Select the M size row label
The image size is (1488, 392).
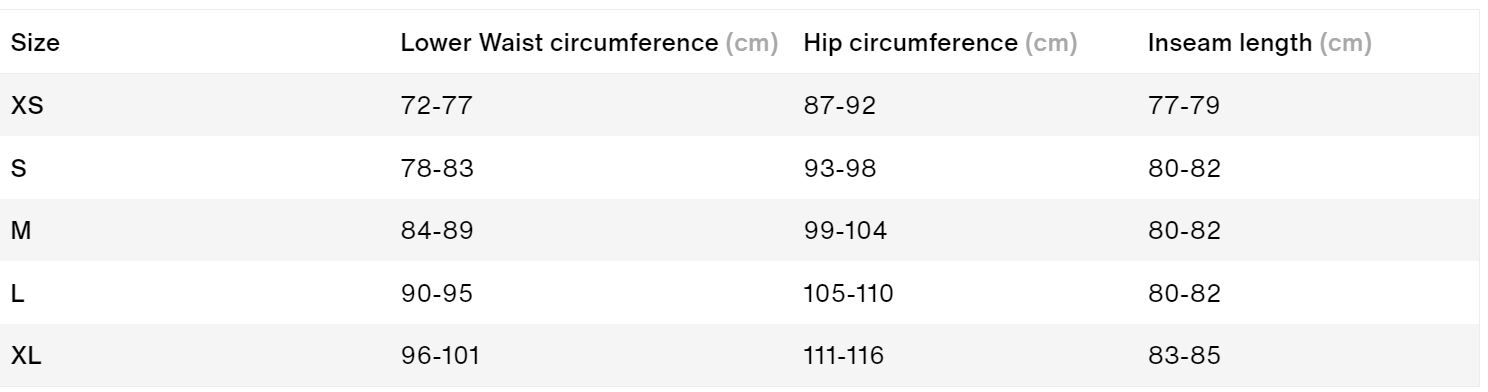tap(21, 231)
